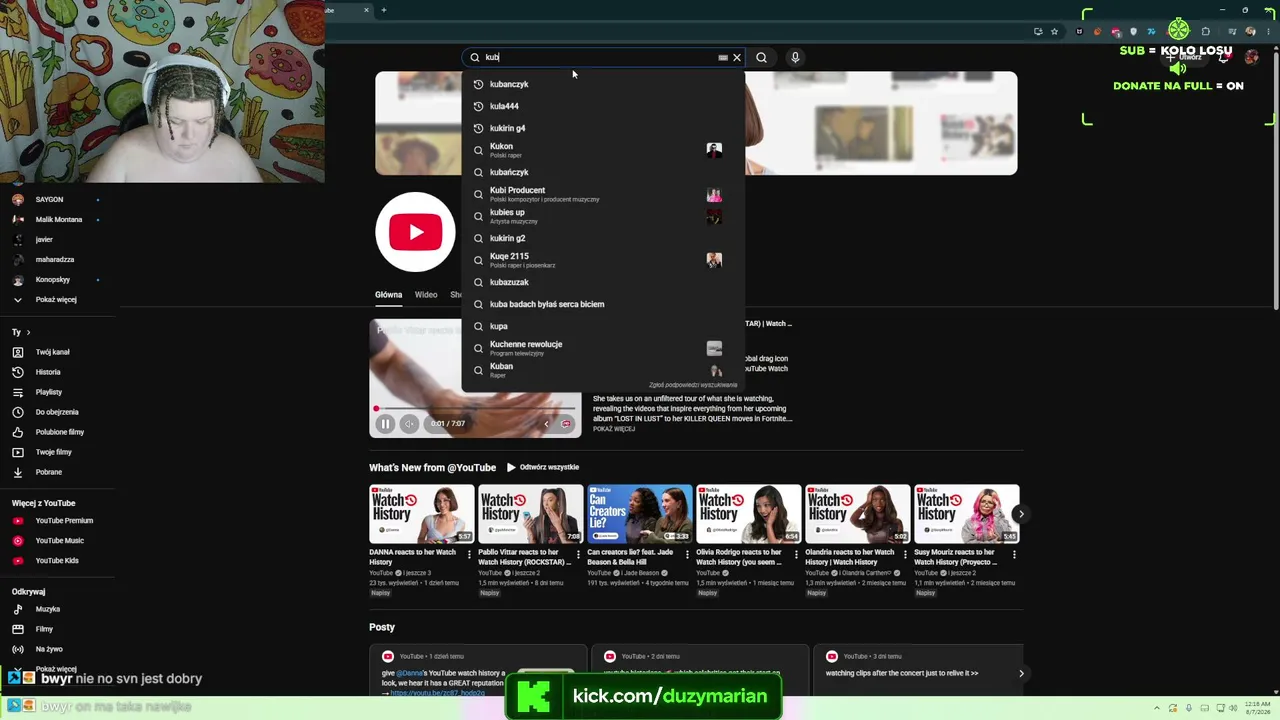Open options menu for DANNA video

469,554
